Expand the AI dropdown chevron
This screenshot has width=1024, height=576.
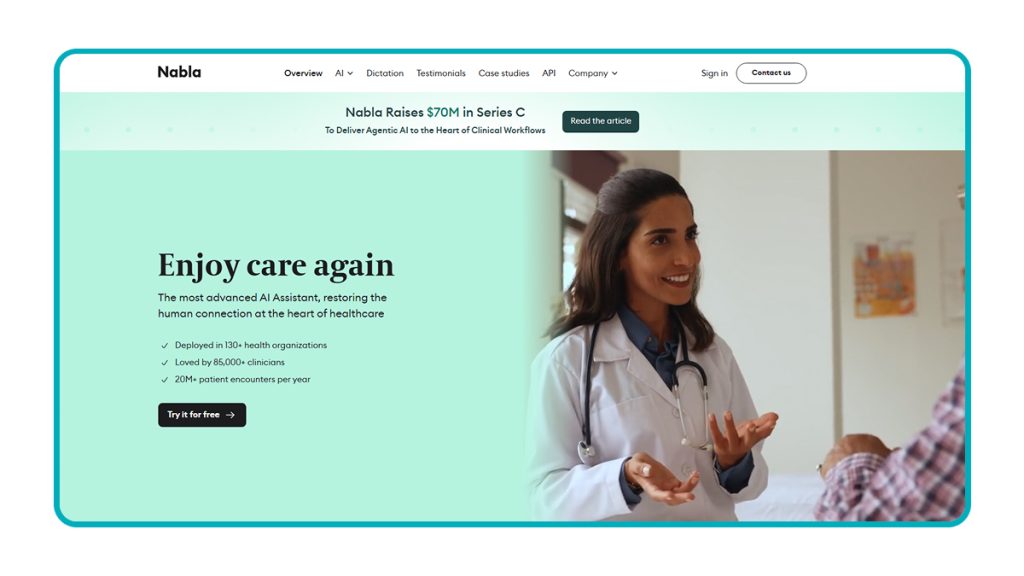[350, 73]
